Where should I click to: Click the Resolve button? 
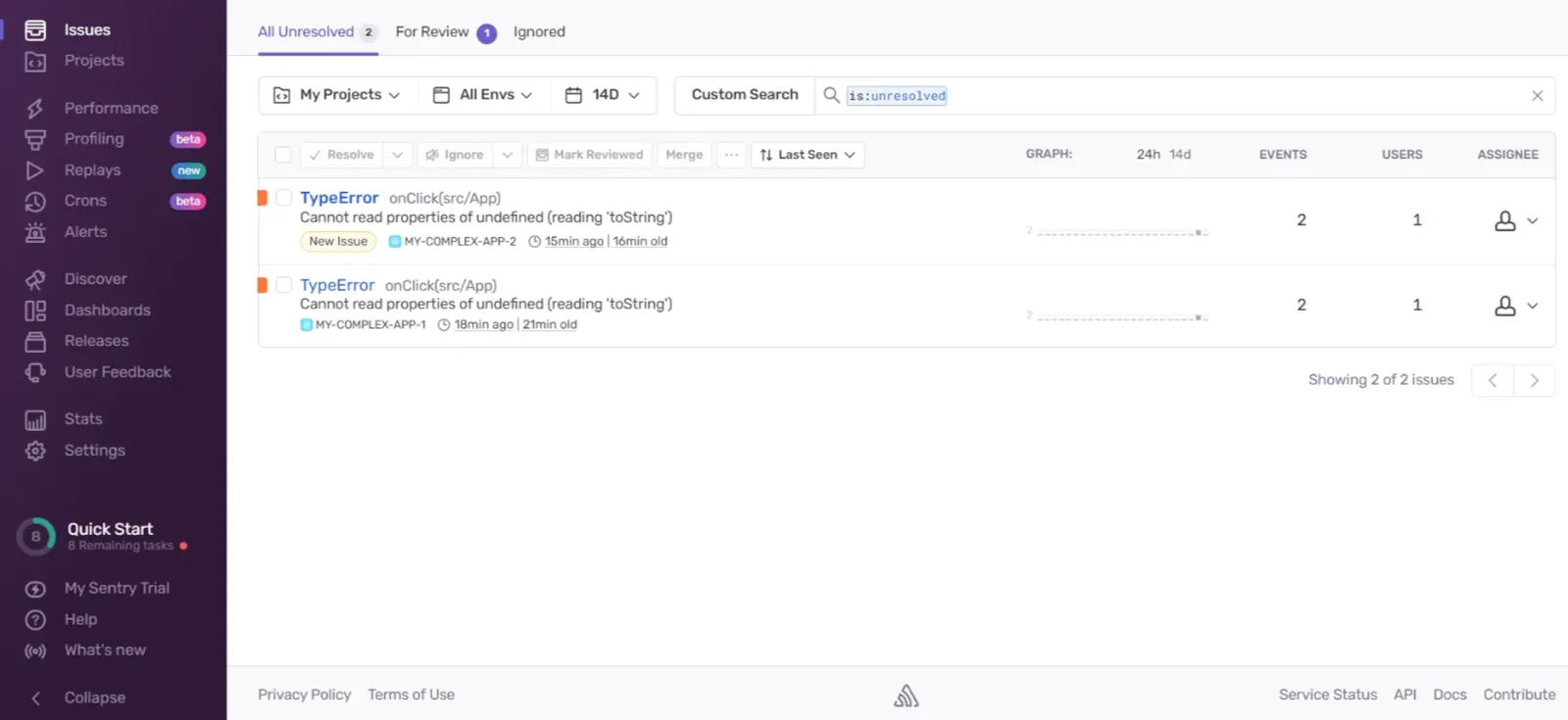click(342, 155)
